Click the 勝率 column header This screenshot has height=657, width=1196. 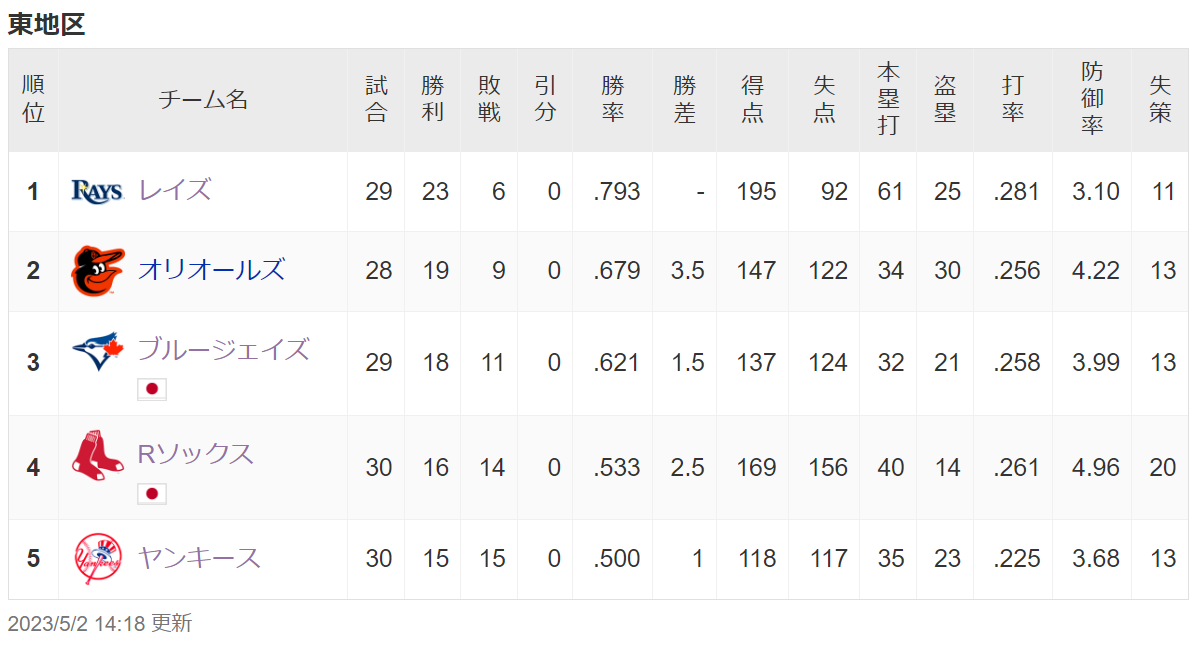pyautogui.click(x=612, y=99)
